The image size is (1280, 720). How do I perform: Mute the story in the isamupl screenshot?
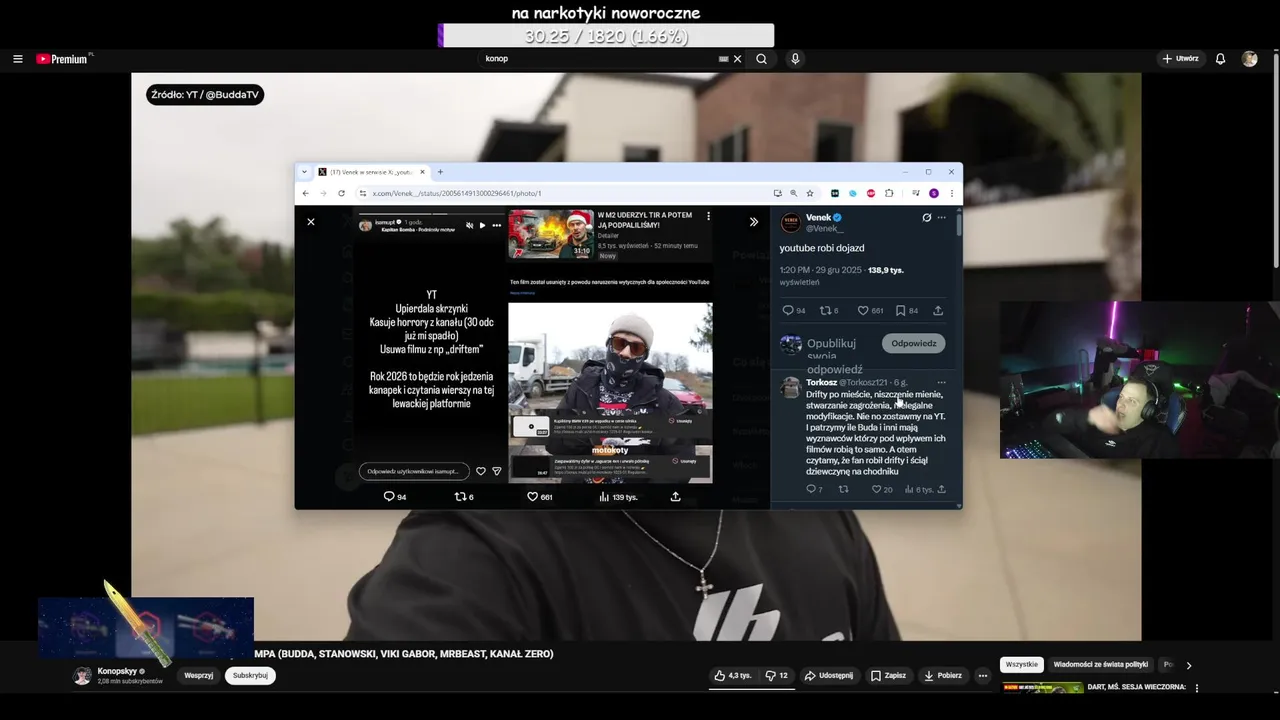469,225
